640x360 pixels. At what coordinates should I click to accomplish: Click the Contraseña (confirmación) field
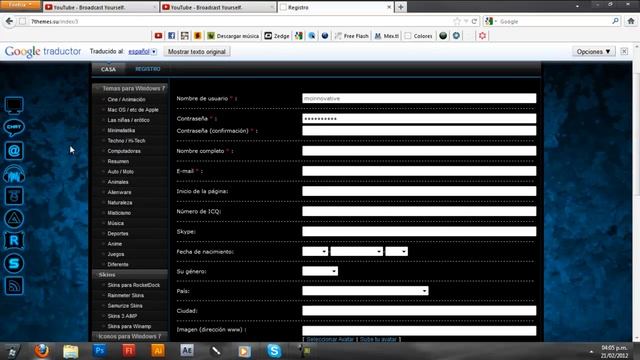[419, 131]
